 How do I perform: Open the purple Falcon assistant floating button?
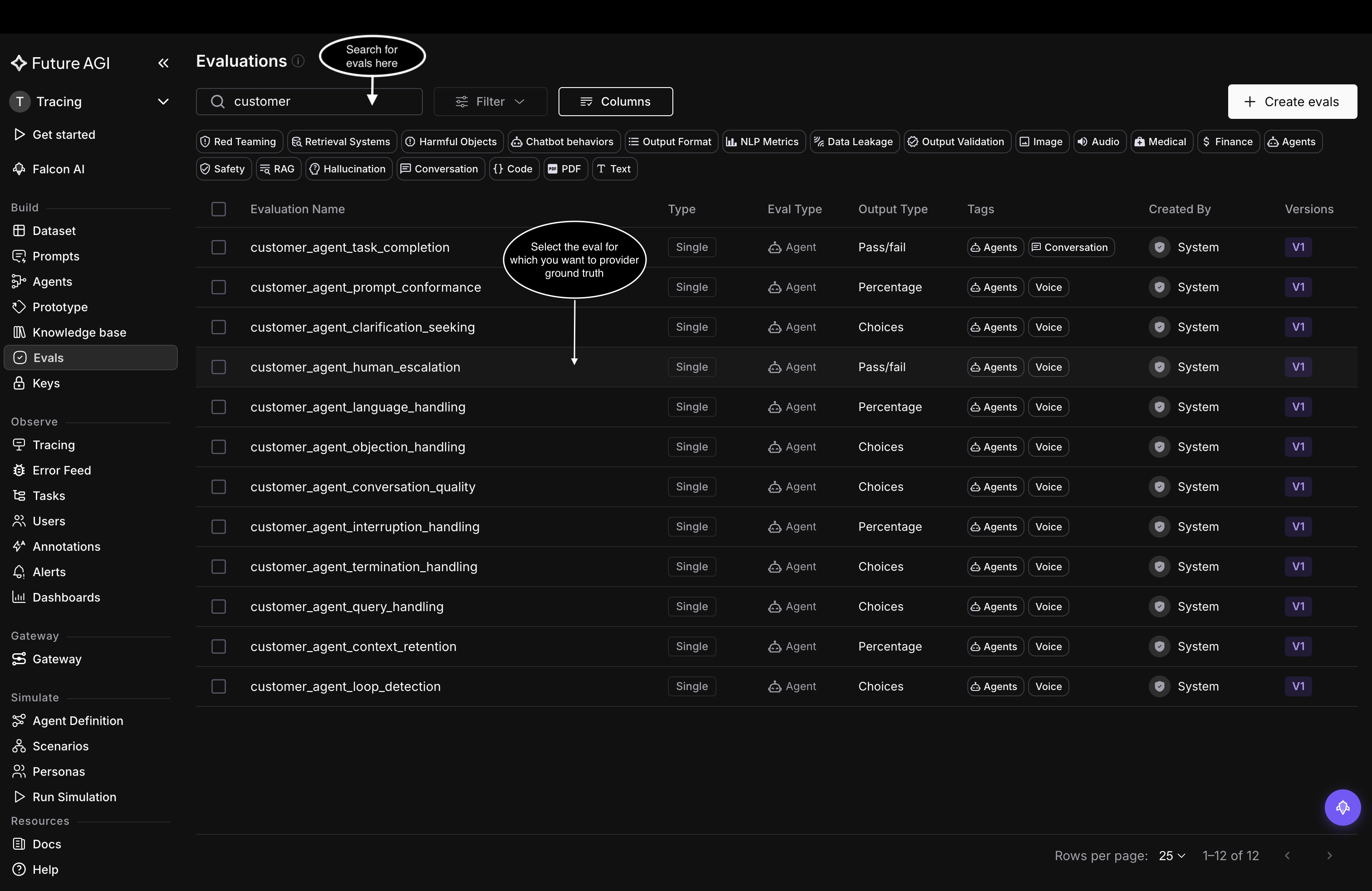(x=1342, y=807)
